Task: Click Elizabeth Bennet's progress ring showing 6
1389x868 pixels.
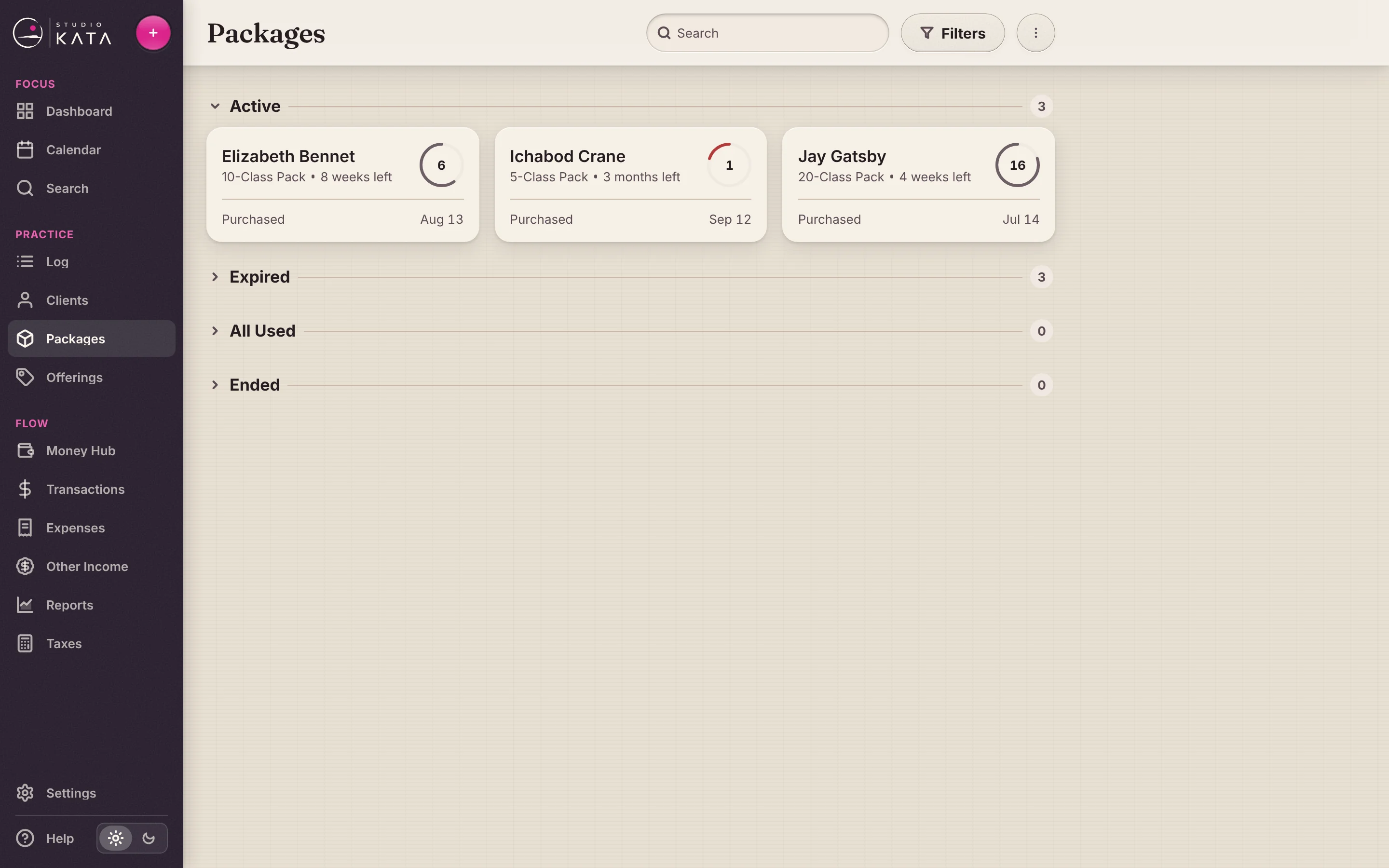Action: click(x=441, y=165)
